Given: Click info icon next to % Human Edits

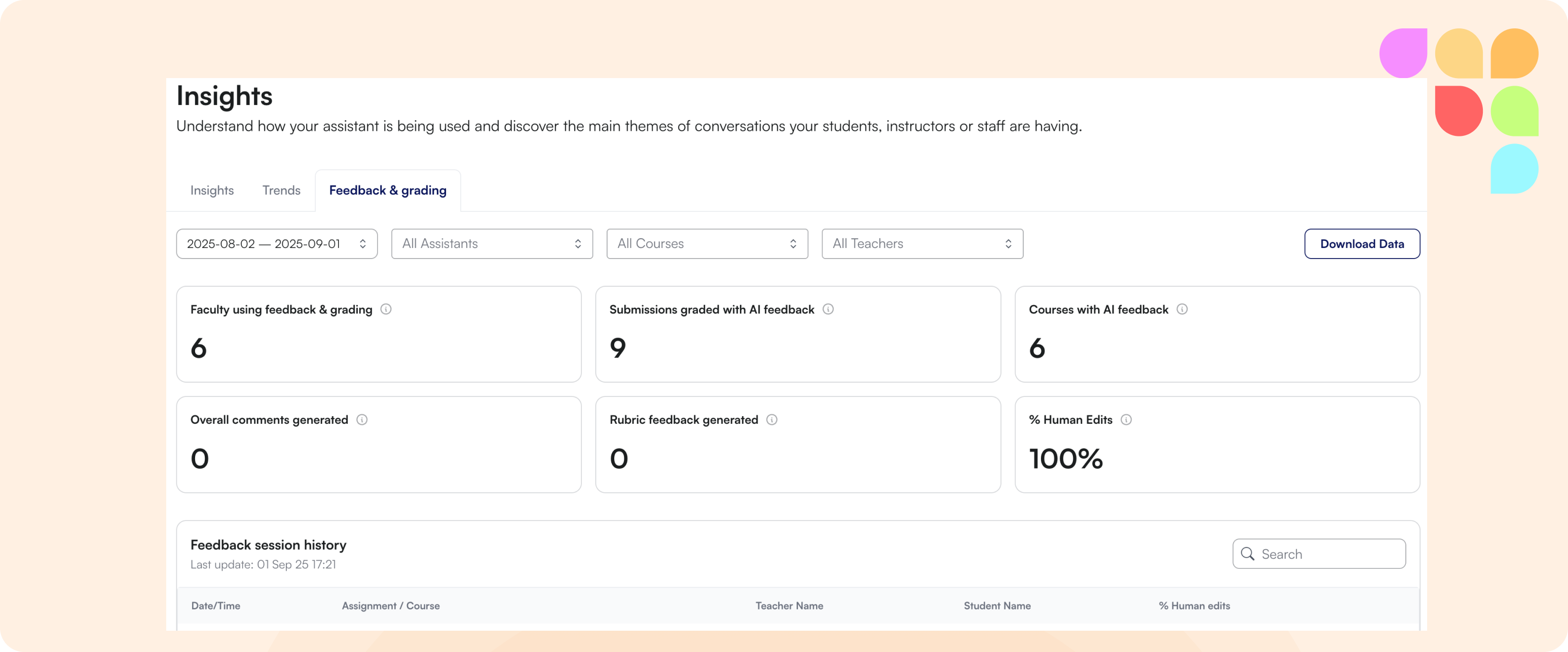Looking at the screenshot, I should pyautogui.click(x=1126, y=419).
